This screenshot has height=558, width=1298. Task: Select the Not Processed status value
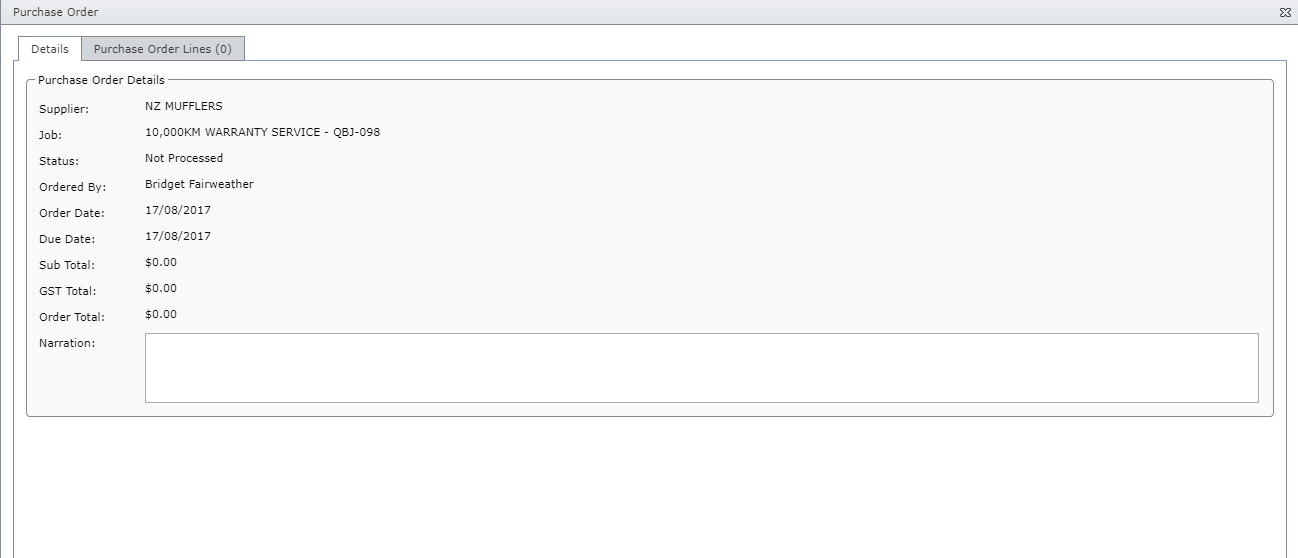point(184,158)
